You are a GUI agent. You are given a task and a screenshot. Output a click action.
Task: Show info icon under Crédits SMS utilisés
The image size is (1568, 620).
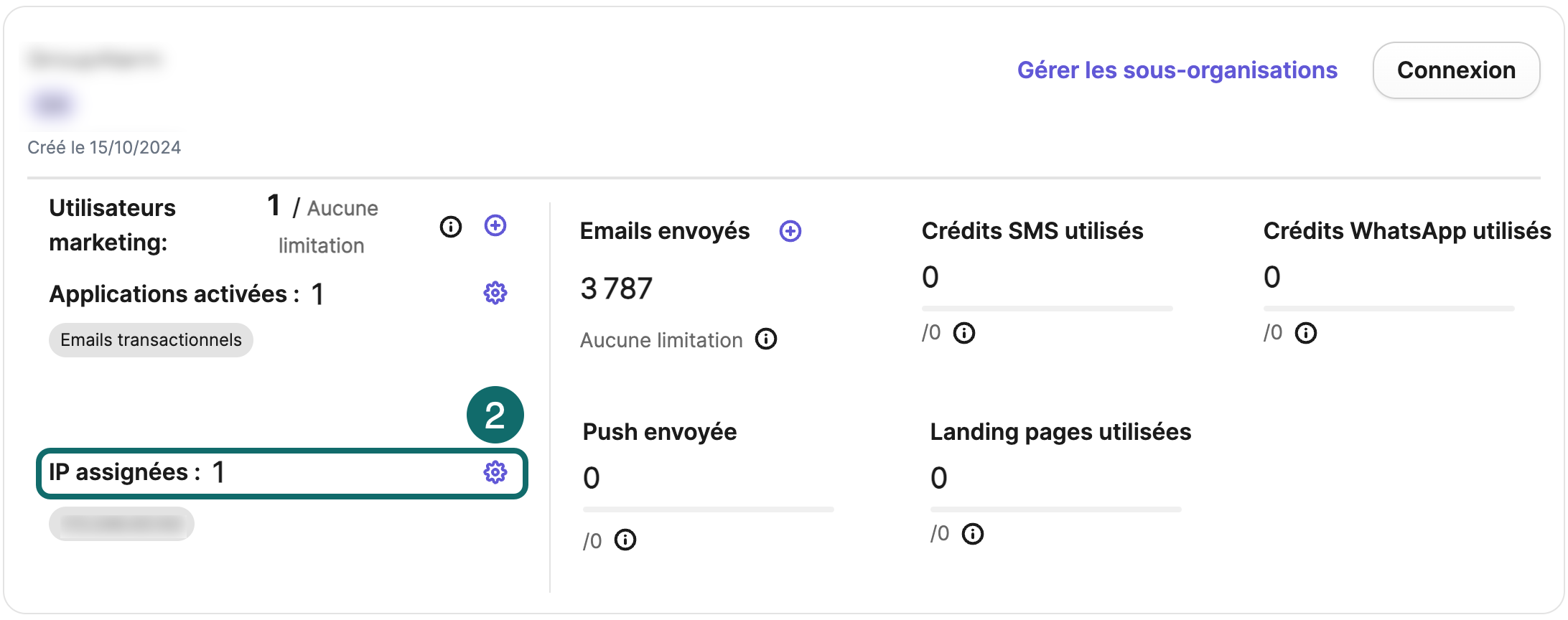pos(964,333)
